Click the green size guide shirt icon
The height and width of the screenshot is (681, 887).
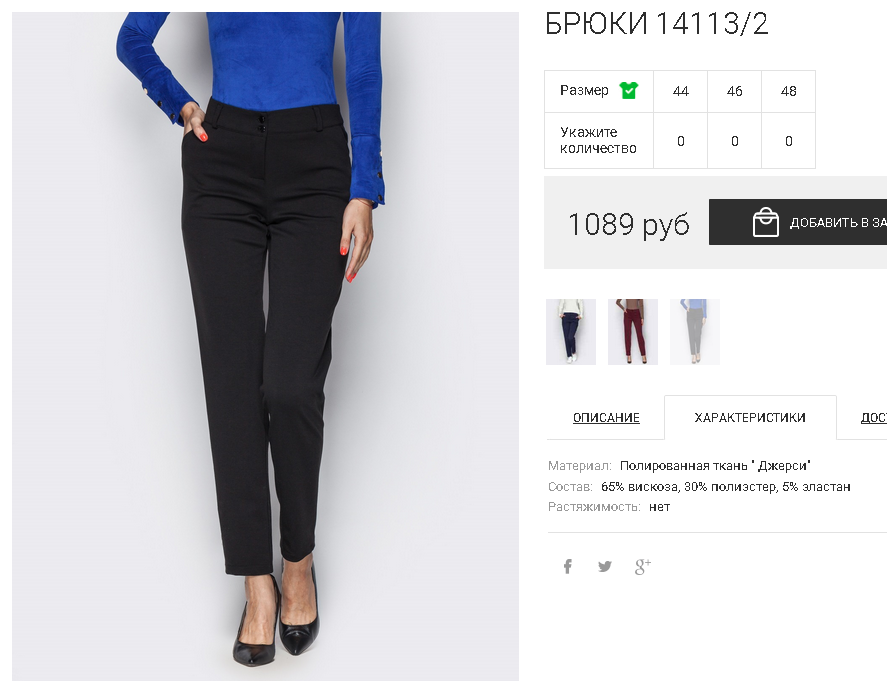tap(628, 90)
